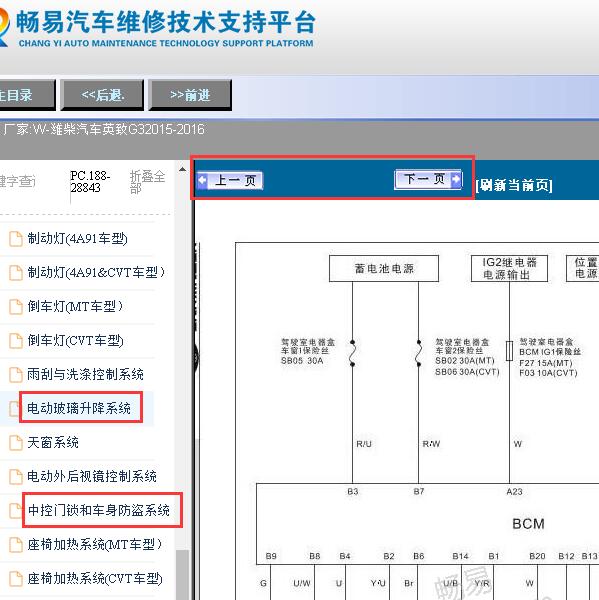Click document icon beside 倒车灯(CVT车型)
This screenshot has height=600, width=599.
(16, 341)
